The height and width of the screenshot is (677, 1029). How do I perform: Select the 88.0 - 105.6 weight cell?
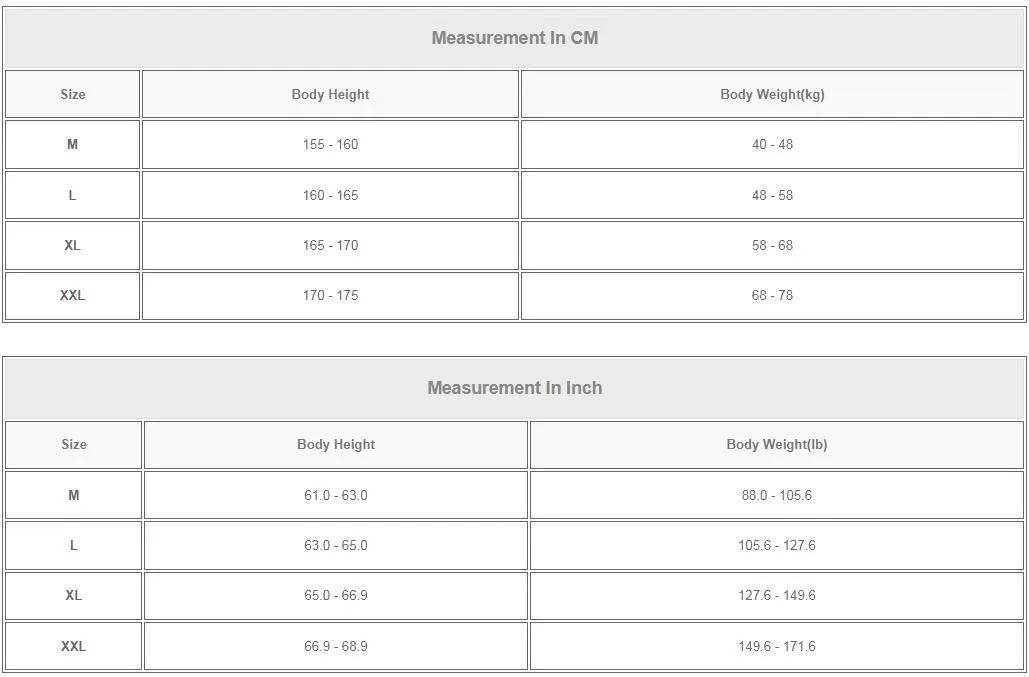tap(776, 496)
